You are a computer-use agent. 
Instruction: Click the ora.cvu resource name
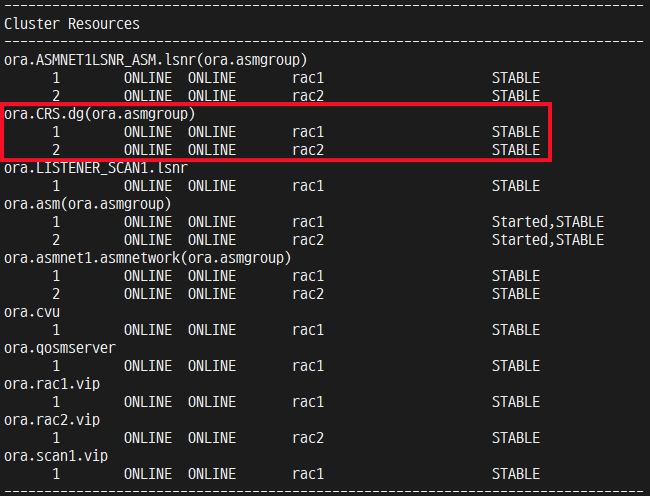(32, 312)
